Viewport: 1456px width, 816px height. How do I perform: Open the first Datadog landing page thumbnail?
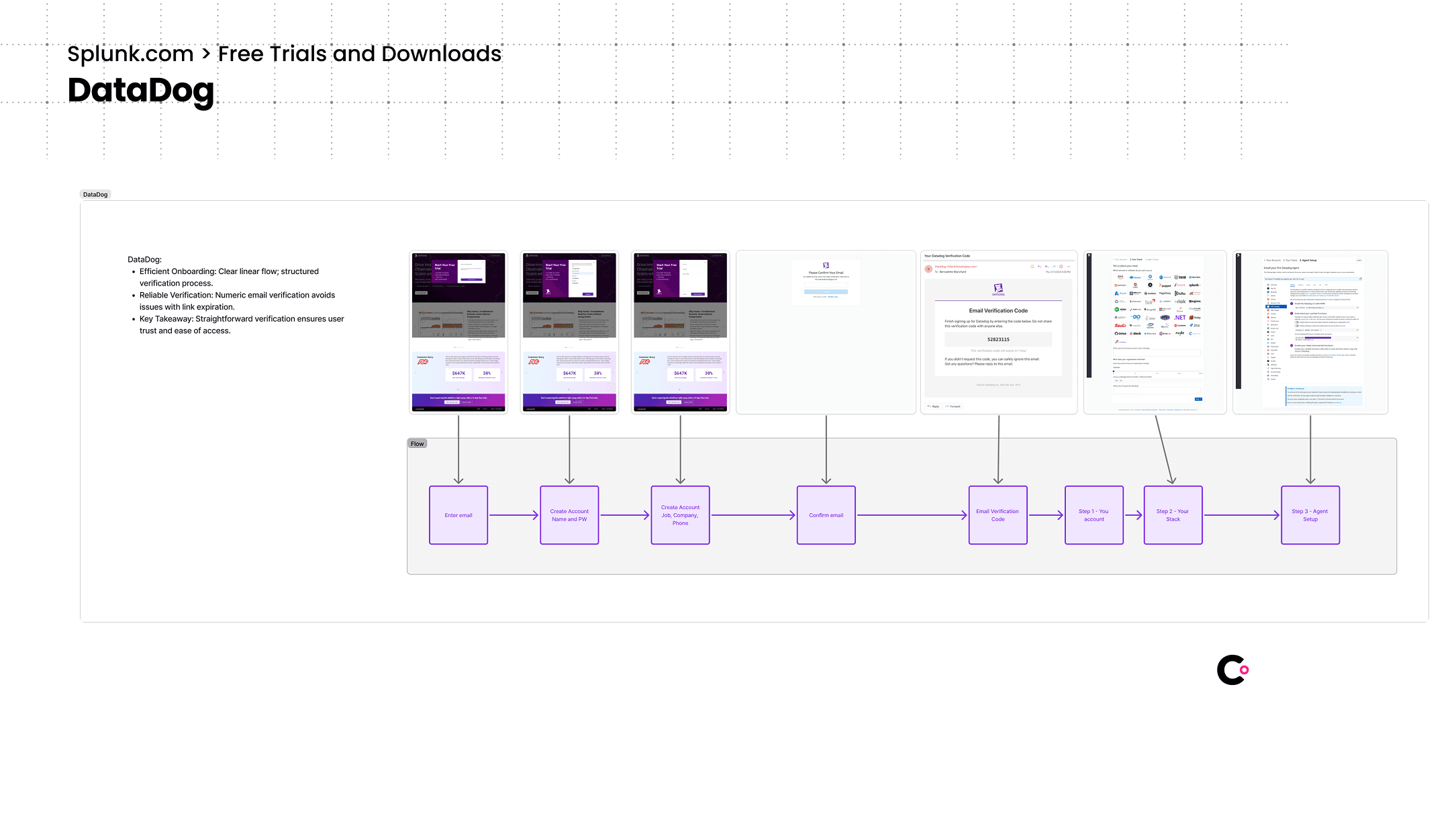pos(458,332)
